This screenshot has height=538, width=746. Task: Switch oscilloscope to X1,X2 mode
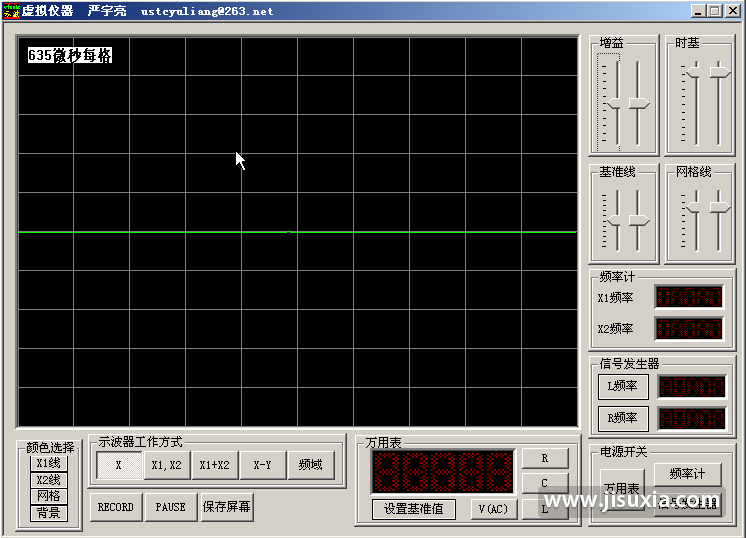(166, 465)
